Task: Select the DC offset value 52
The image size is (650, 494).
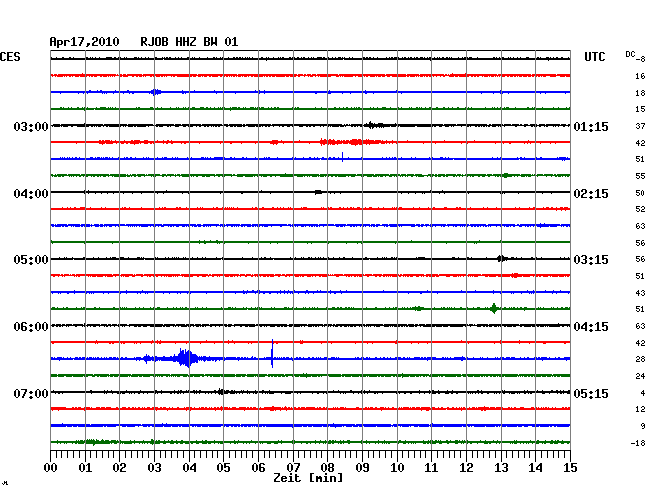Action: (640, 209)
